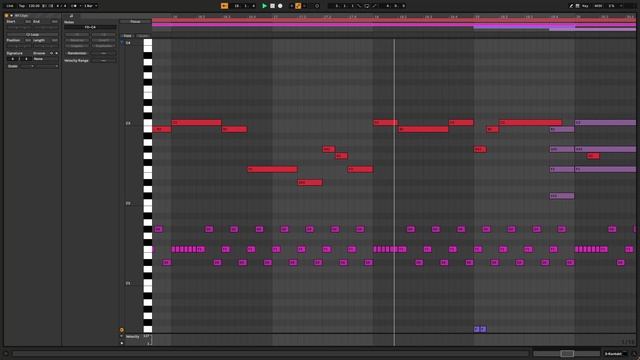
Task: Click the round Record button
Action: click(x=280, y=6)
